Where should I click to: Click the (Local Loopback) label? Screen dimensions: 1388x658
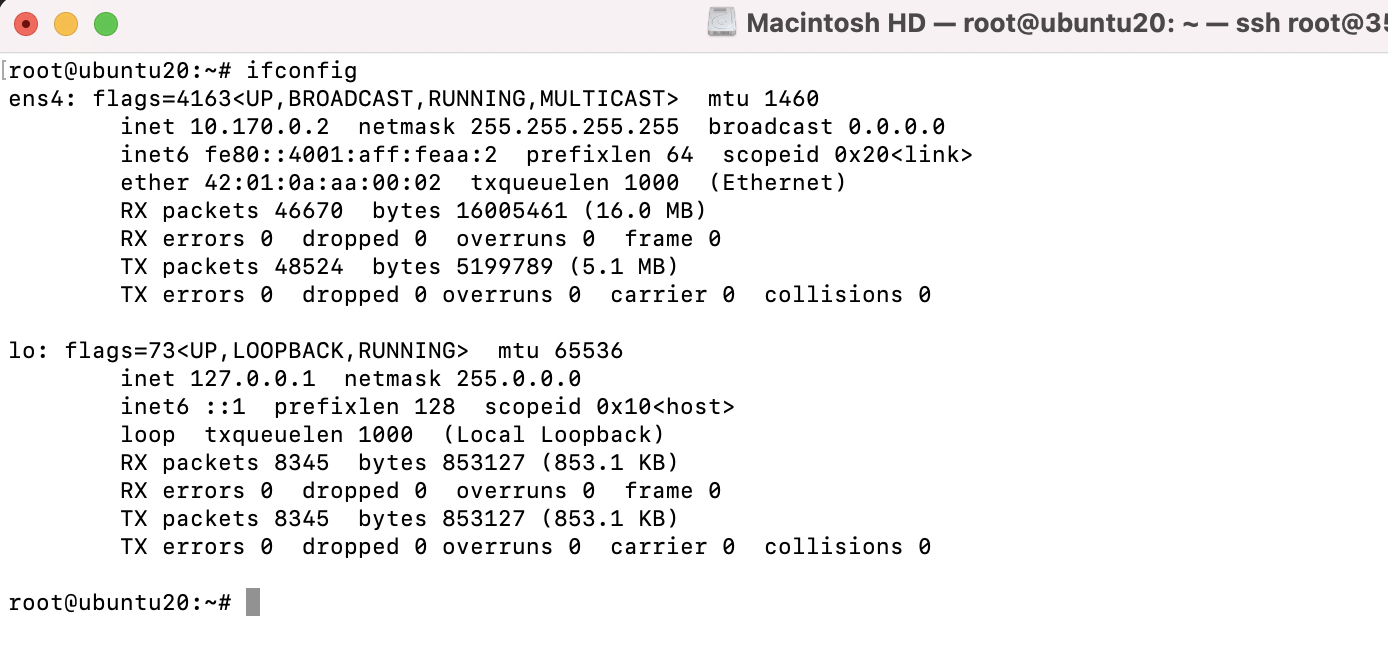[x=554, y=435]
